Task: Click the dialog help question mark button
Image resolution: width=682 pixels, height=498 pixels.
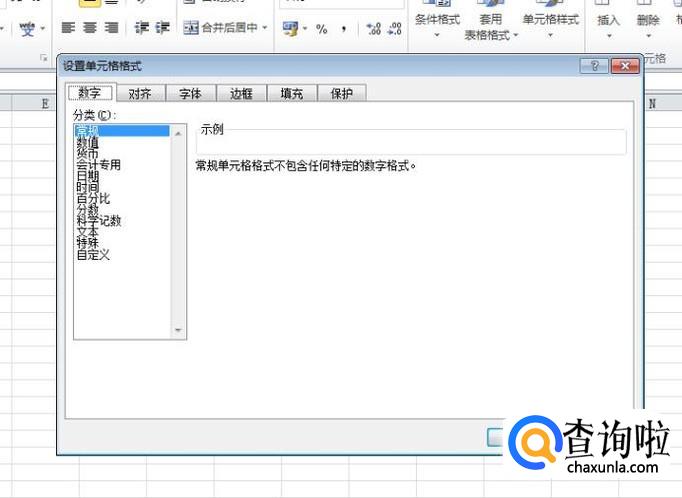Action: tap(594, 66)
